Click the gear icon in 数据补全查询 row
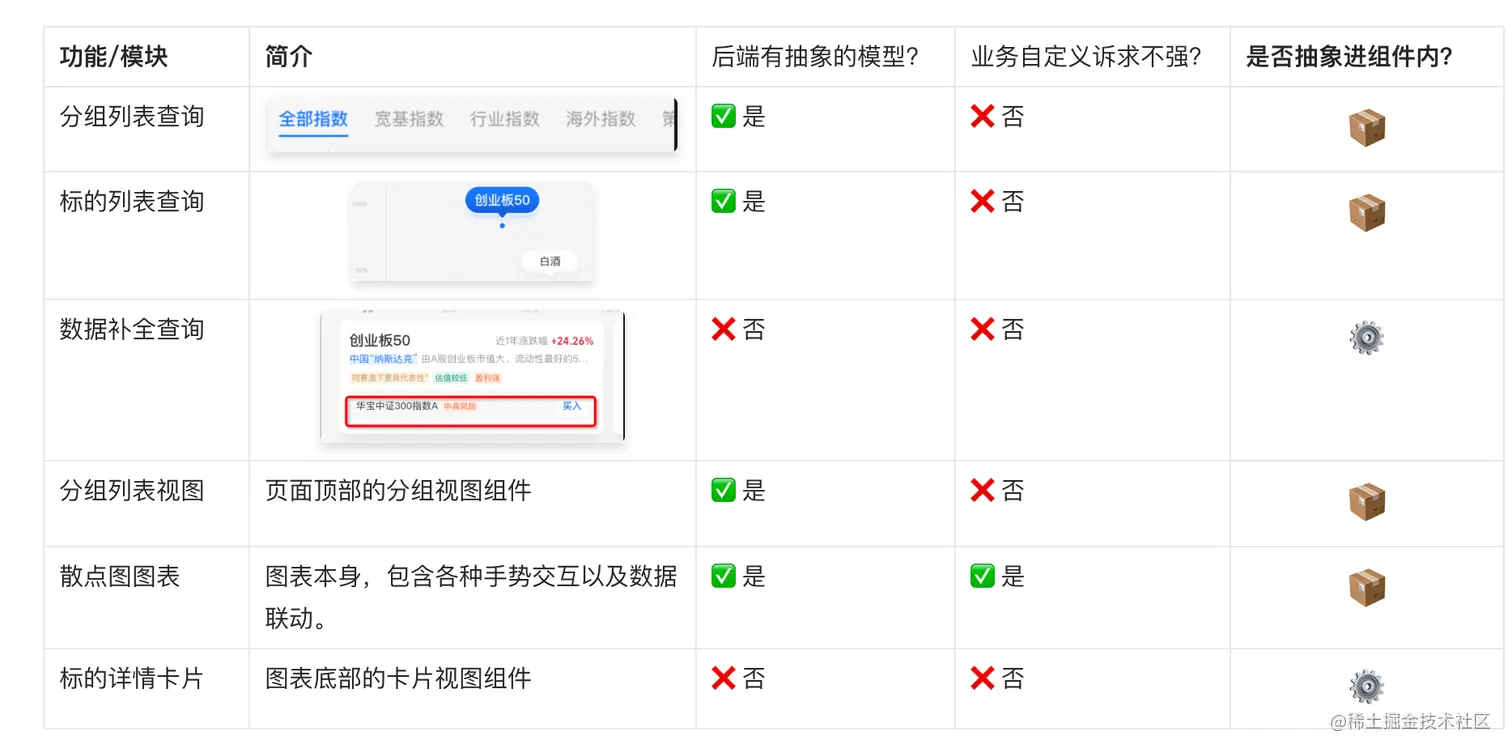Viewport: 1512px width, 753px height. pos(1366,339)
